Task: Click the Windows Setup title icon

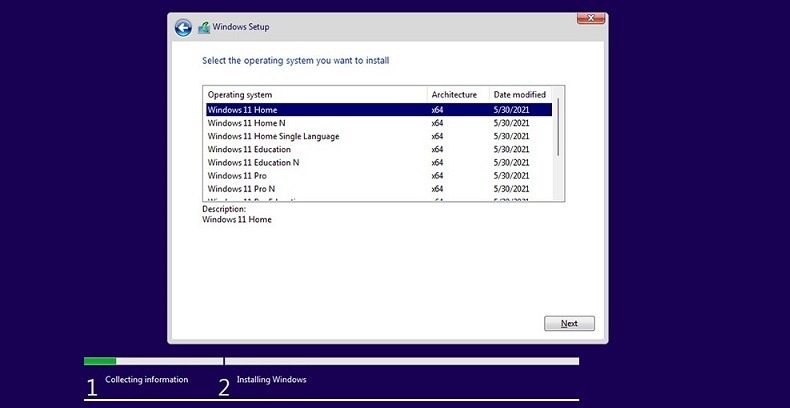Action: 204,27
